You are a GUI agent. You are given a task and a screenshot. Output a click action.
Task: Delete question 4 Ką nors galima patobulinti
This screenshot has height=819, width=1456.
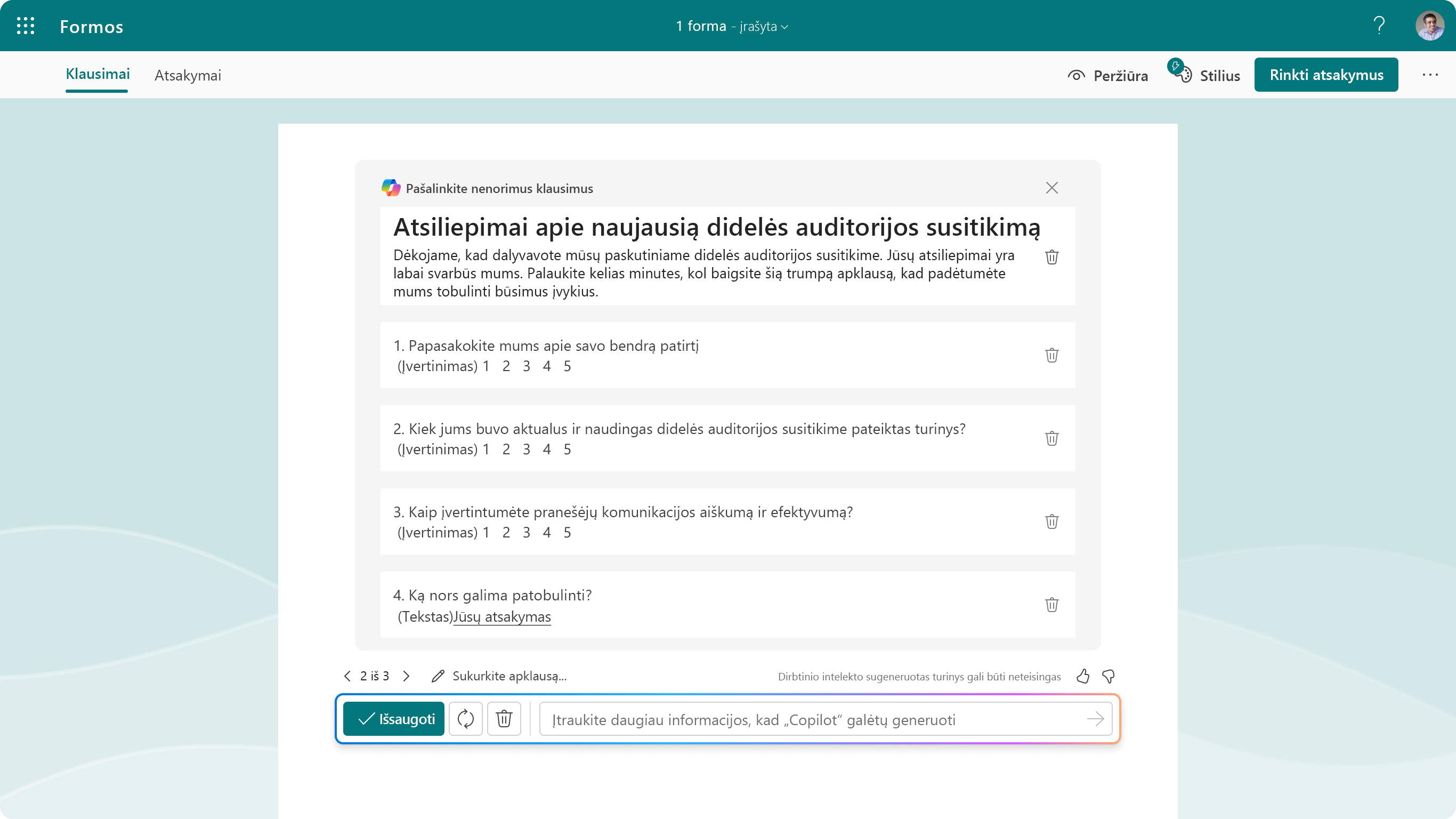coord(1051,604)
